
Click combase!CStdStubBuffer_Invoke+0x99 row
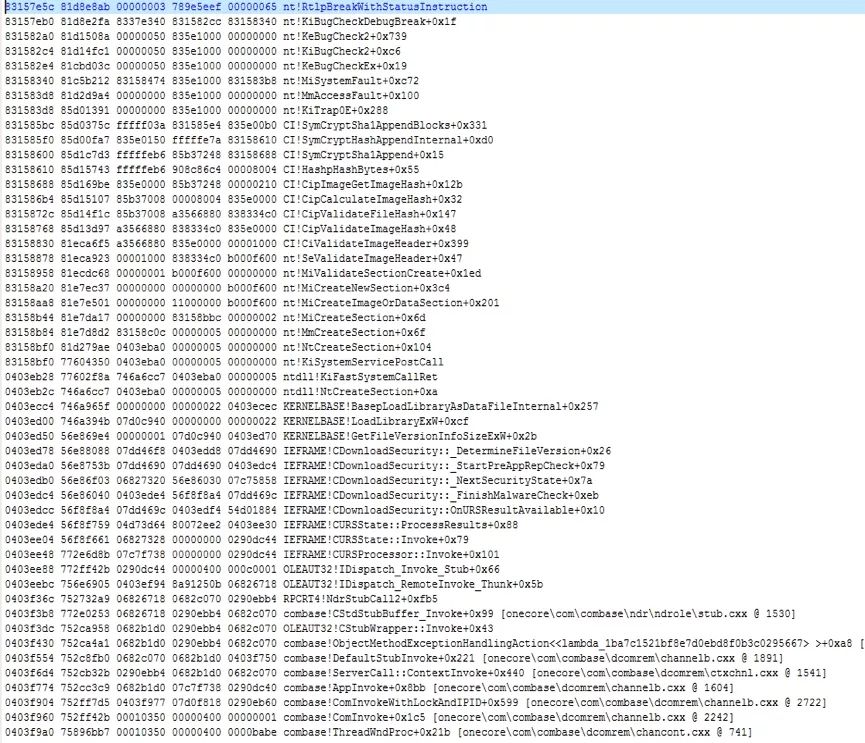[400, 614]
